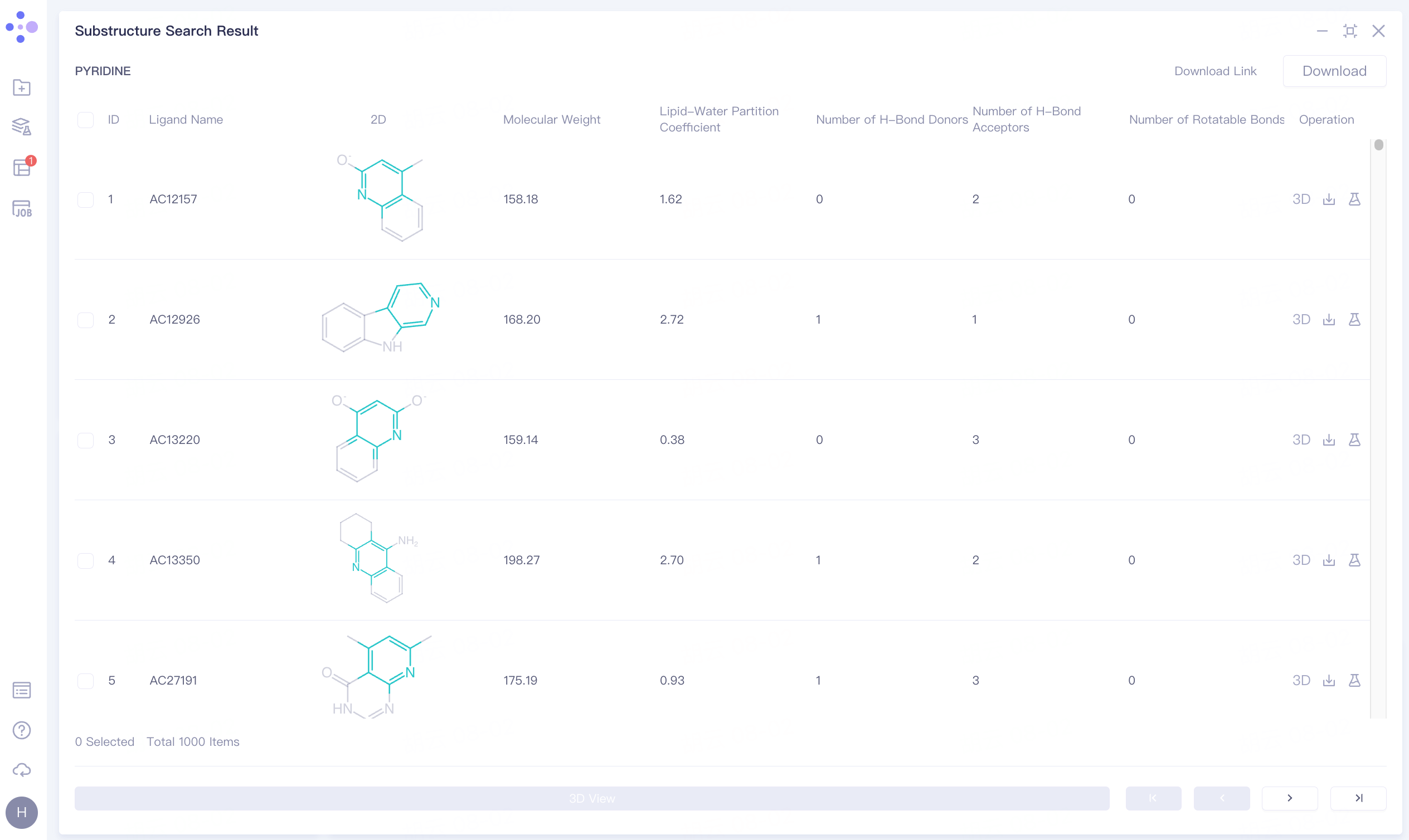
Task: Open the JOB list sidebar icon
Action: tap(22, 209)
